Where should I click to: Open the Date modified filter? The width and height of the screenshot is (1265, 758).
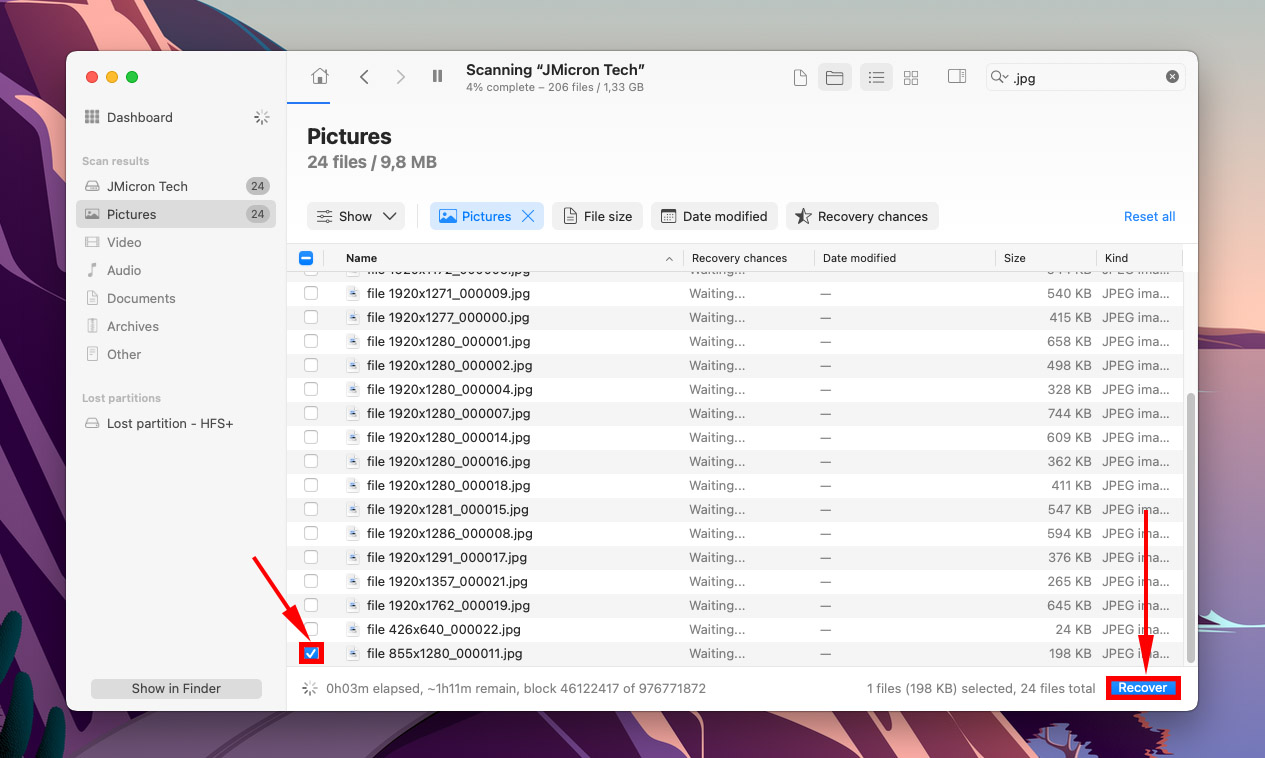[715, 216]
